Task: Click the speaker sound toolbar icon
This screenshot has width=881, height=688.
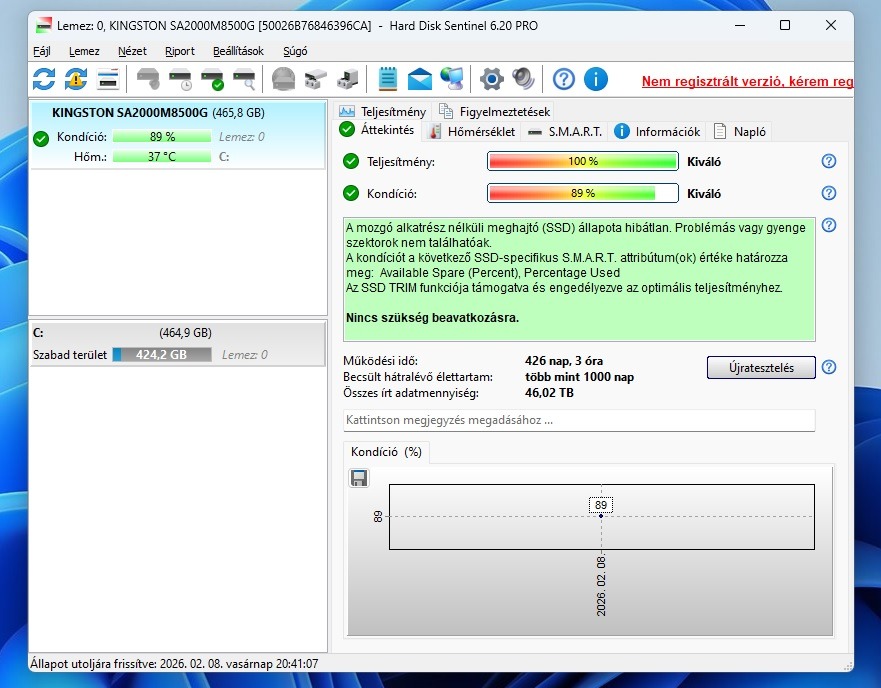Action: click(523, 79)
